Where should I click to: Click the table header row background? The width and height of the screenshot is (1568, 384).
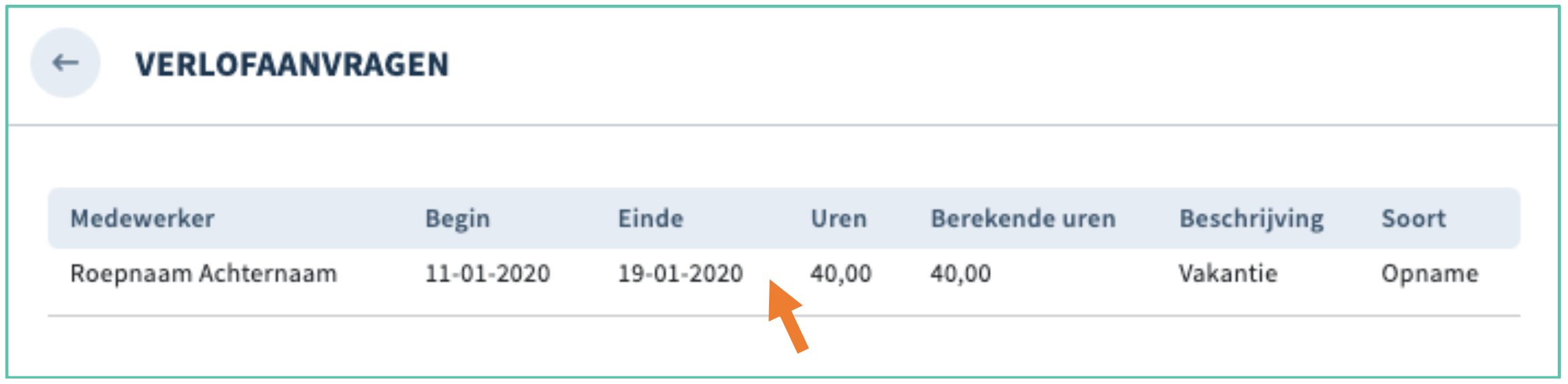tap(784, 219)
